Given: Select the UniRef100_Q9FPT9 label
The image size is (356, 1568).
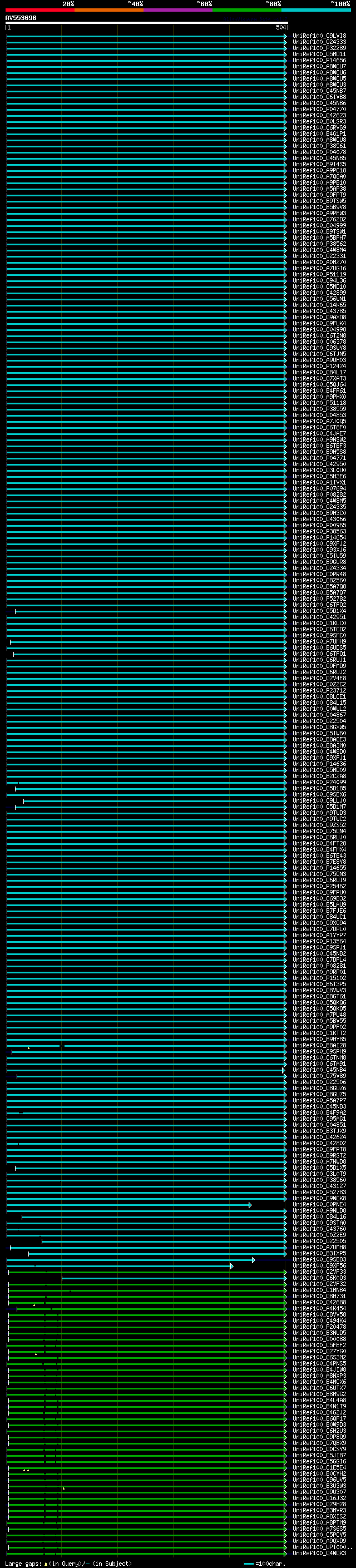Looking at the screenshot, I should click(x=319, y=195).
